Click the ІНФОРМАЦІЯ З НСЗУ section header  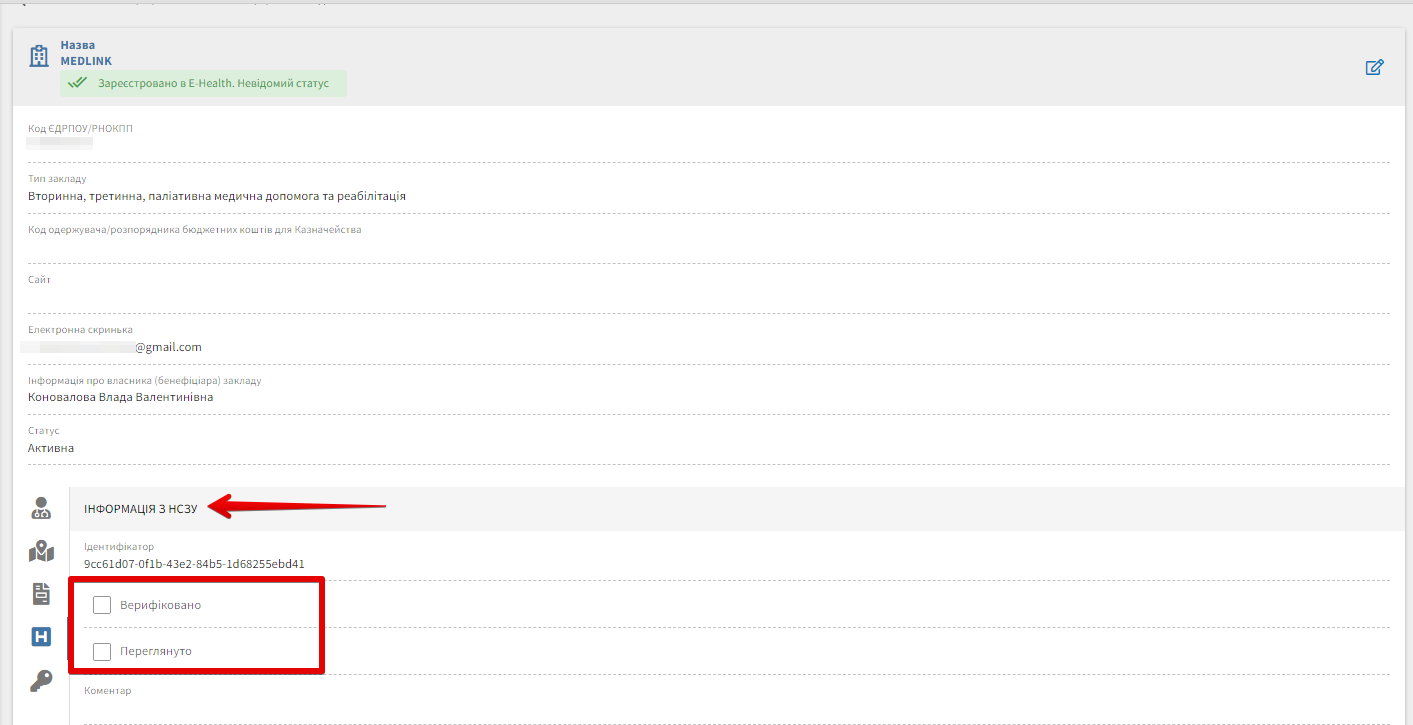click(x=141, y=509)
